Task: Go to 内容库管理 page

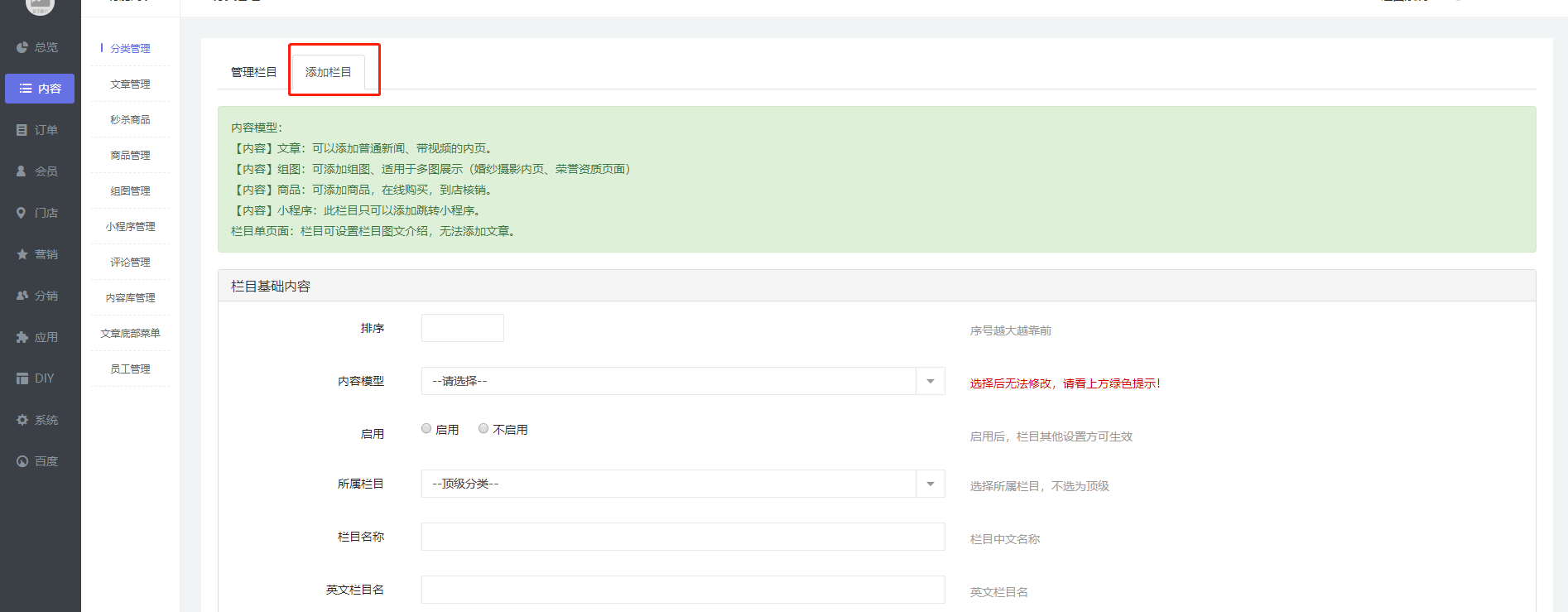Action: pos(130,298)
